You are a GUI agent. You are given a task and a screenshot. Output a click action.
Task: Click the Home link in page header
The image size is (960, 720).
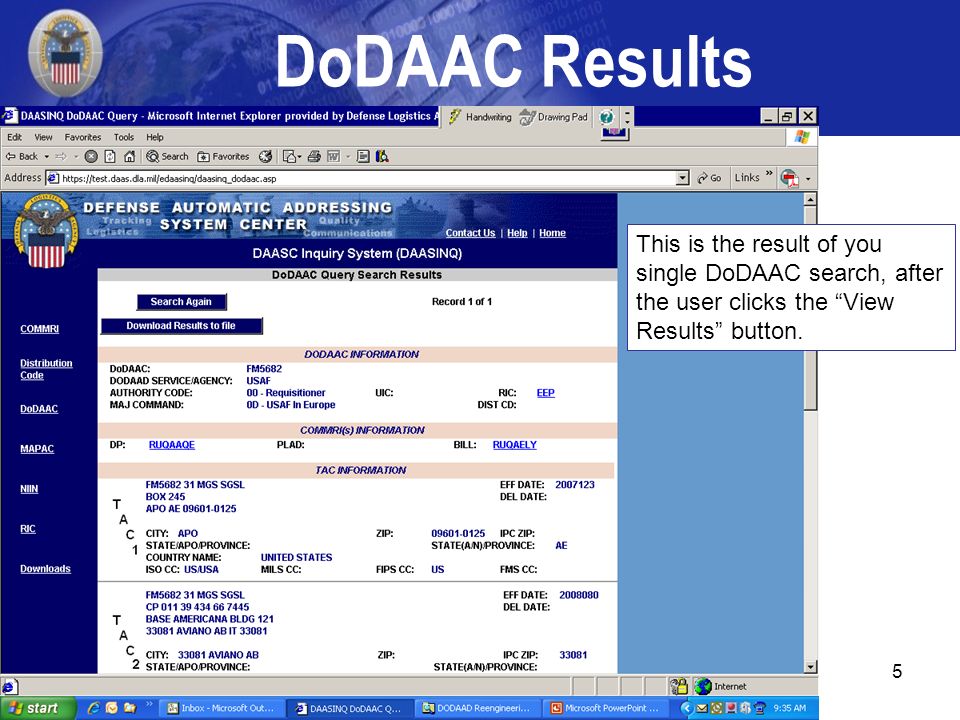tap(552, 233)
